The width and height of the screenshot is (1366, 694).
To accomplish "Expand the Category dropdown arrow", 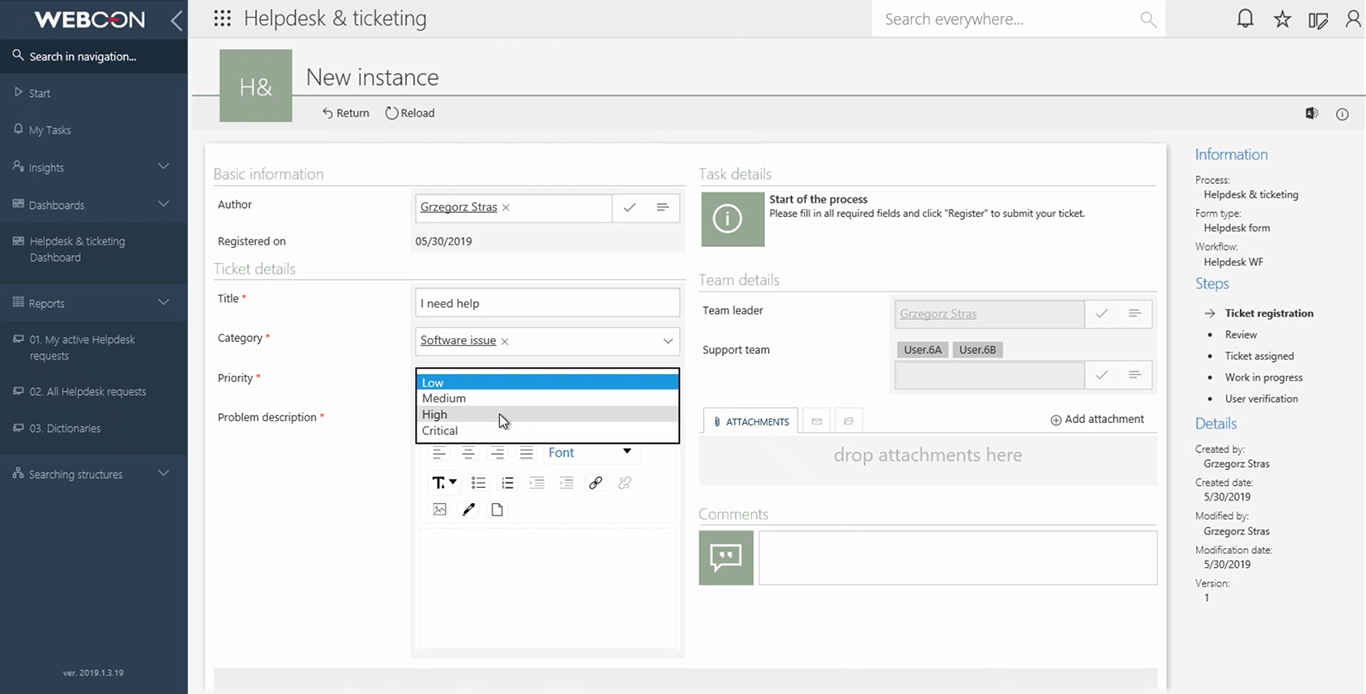I will (x=668, y=341).
